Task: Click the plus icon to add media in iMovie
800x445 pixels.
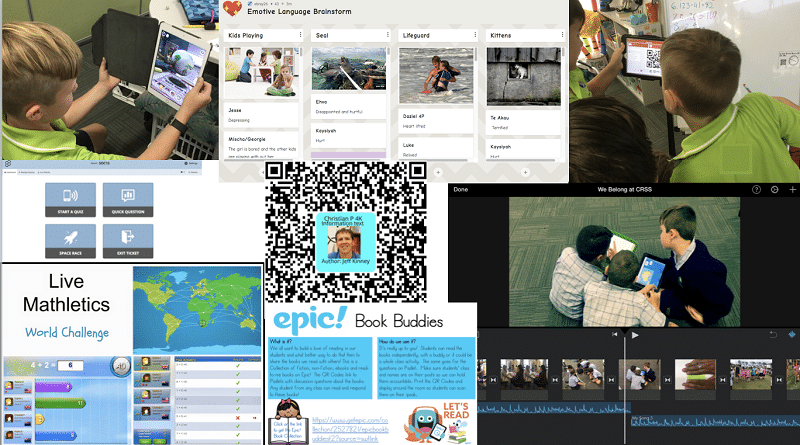Action: pos(792,189)
